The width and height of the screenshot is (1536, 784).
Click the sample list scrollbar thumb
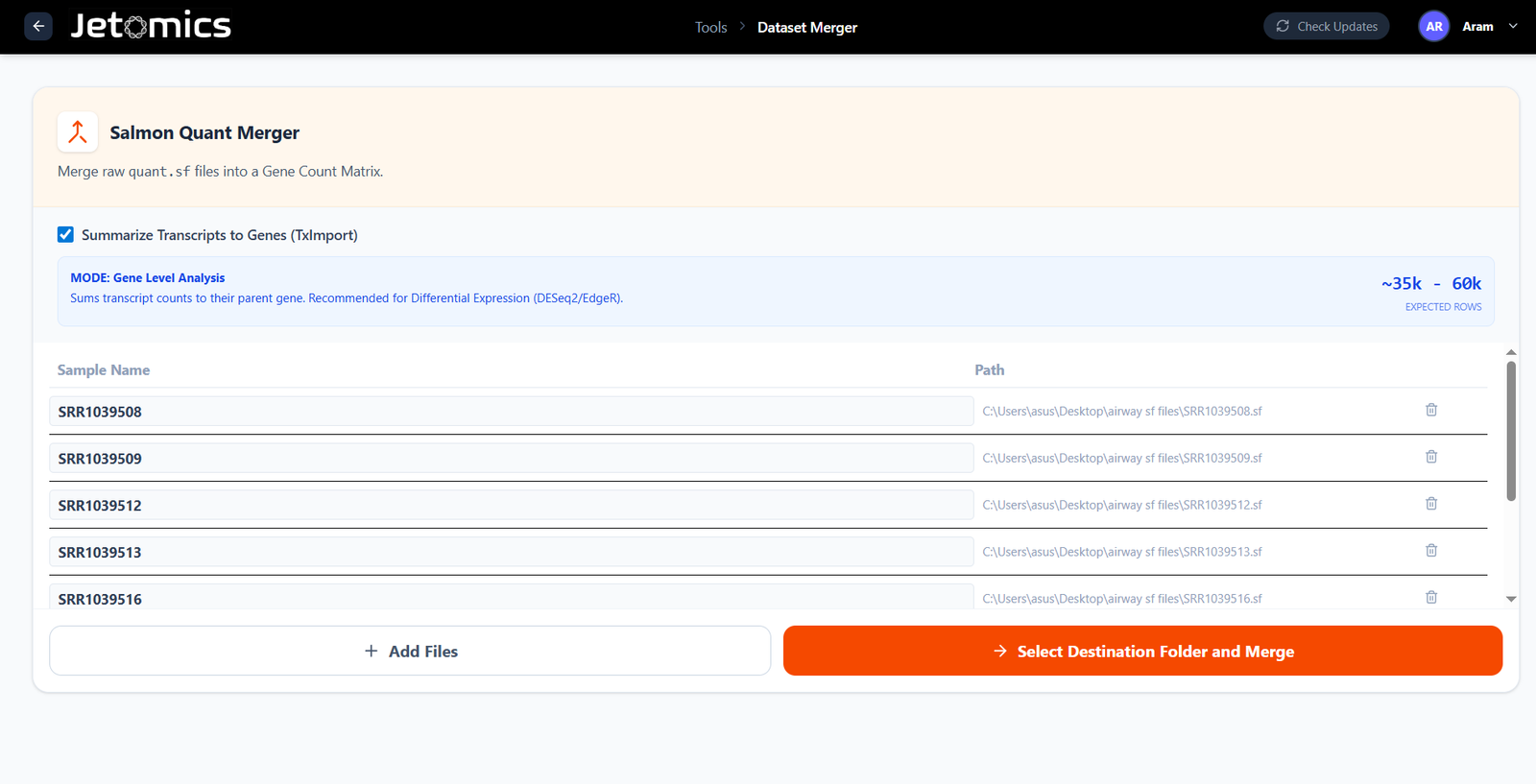click(x=1510, y=432)
